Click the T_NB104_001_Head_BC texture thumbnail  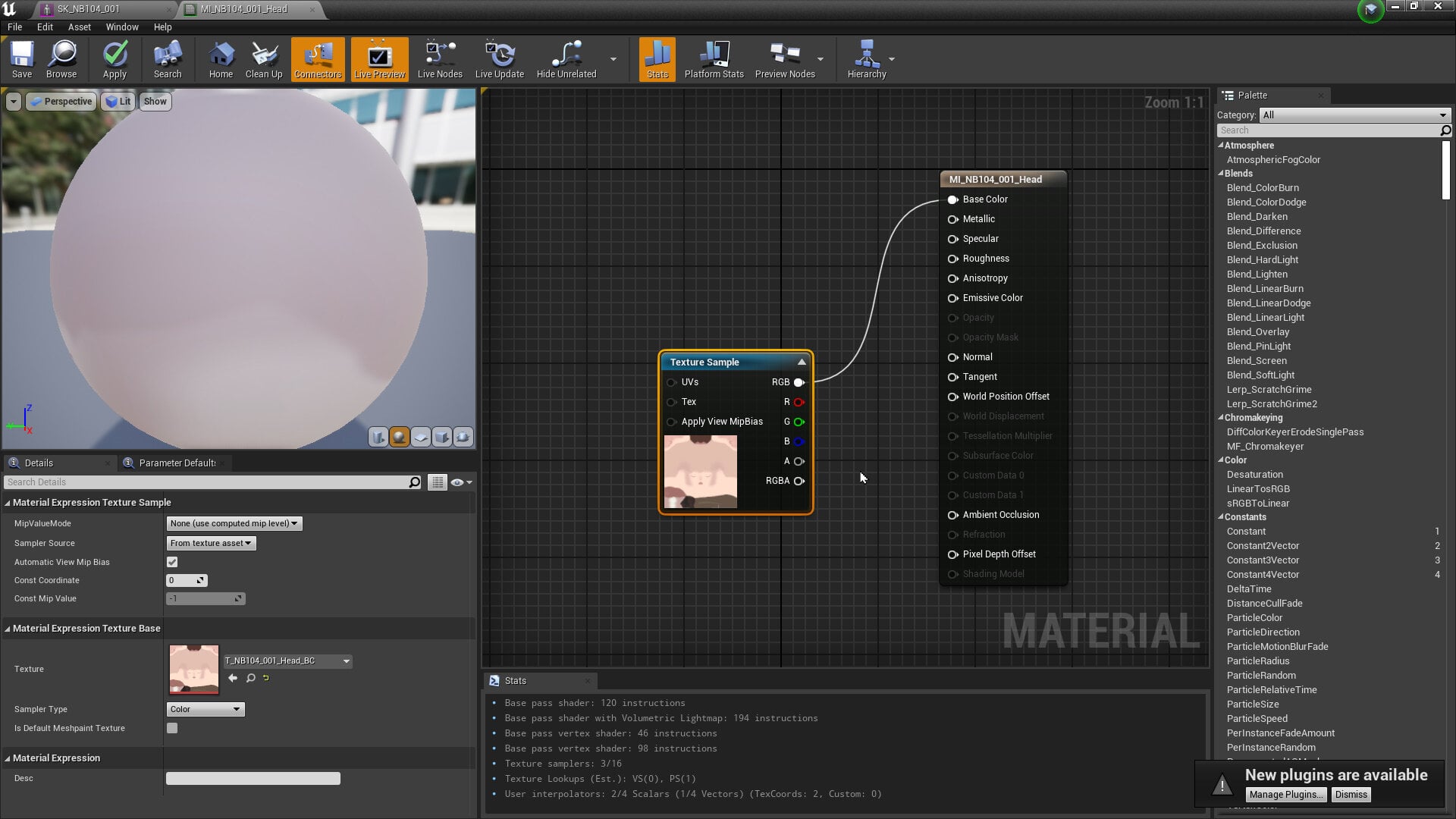pyautogui.click(x=194, y=670)
